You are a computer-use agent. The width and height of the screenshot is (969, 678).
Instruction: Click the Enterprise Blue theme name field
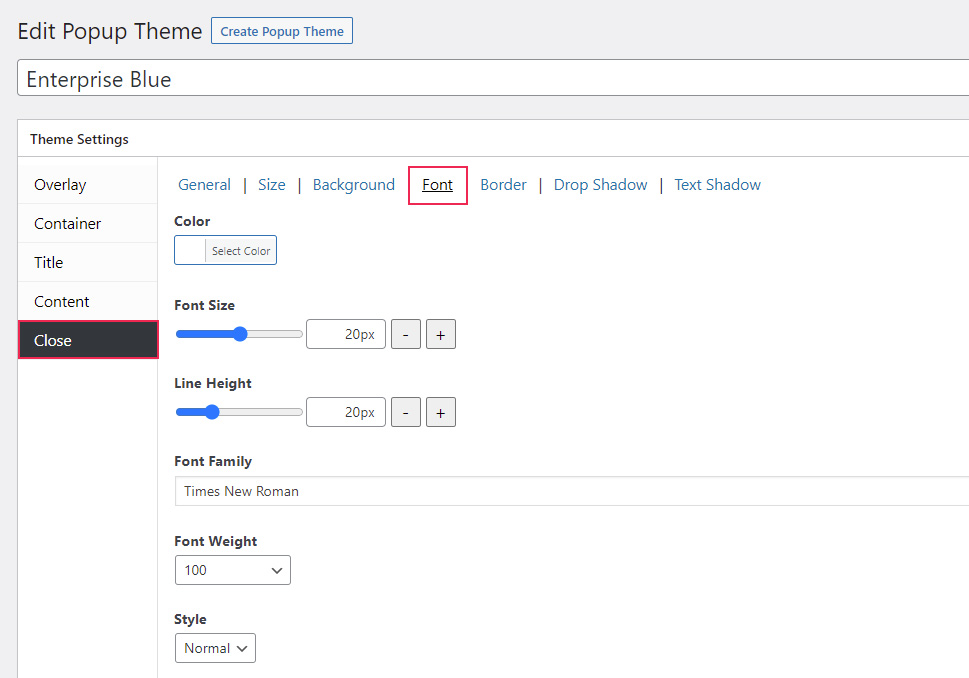pyautogui.click(x=492, y=79)
